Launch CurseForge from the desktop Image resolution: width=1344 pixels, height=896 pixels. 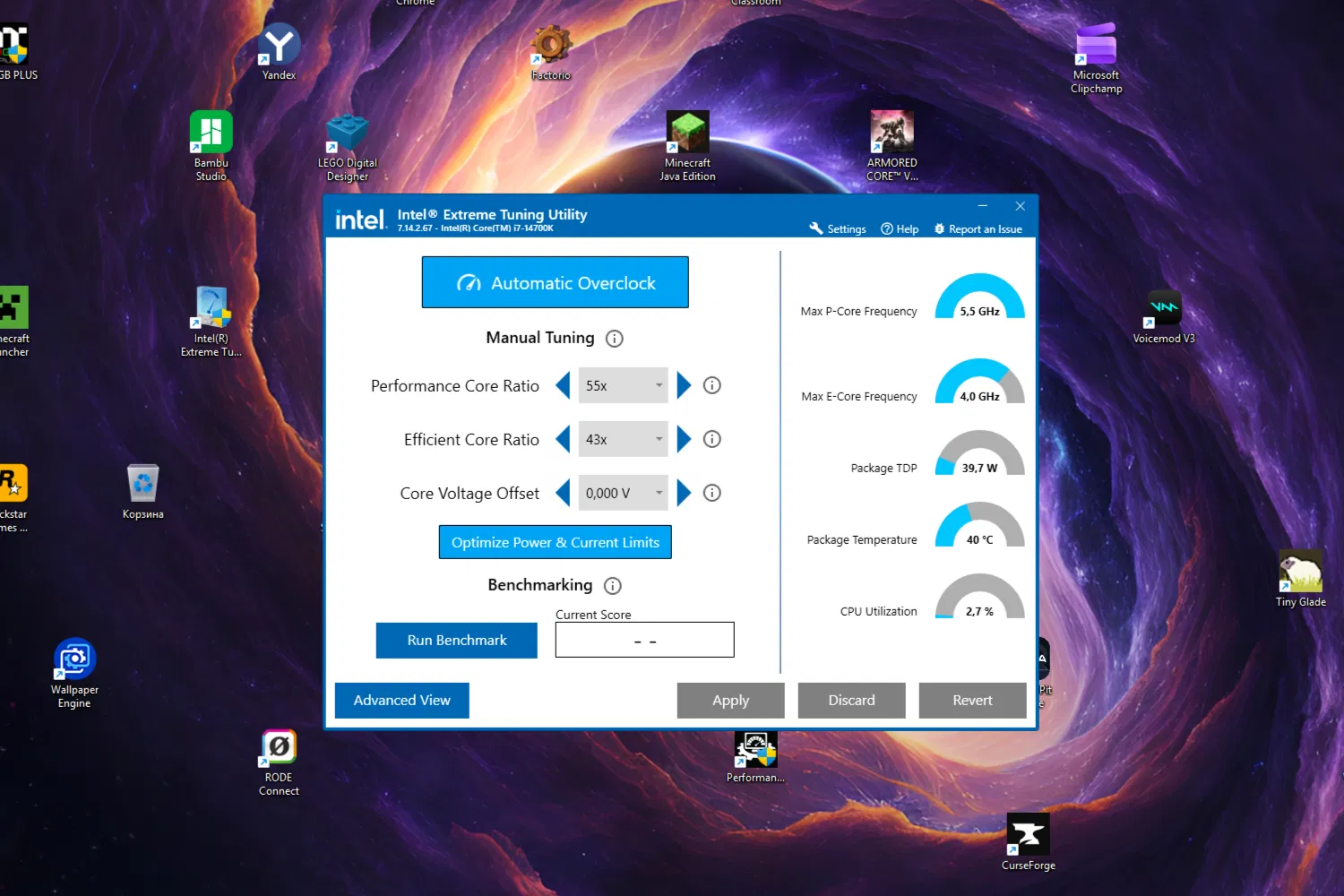click(1028, 842)
